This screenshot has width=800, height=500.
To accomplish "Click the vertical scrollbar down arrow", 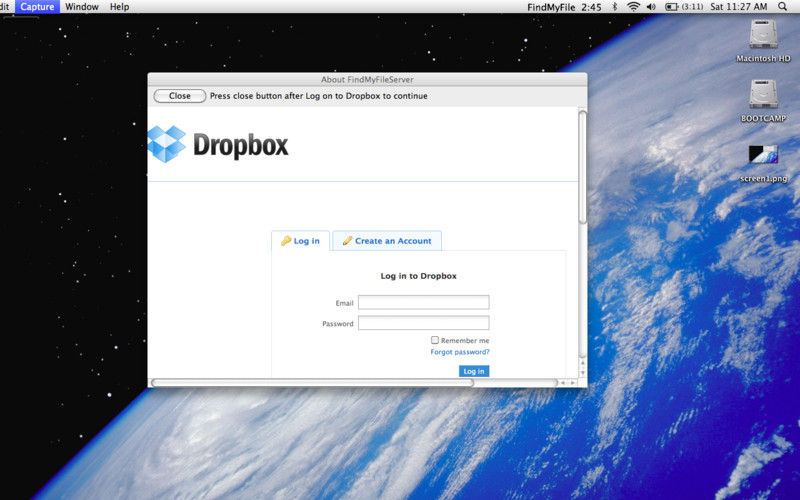I will click(583, 373).
